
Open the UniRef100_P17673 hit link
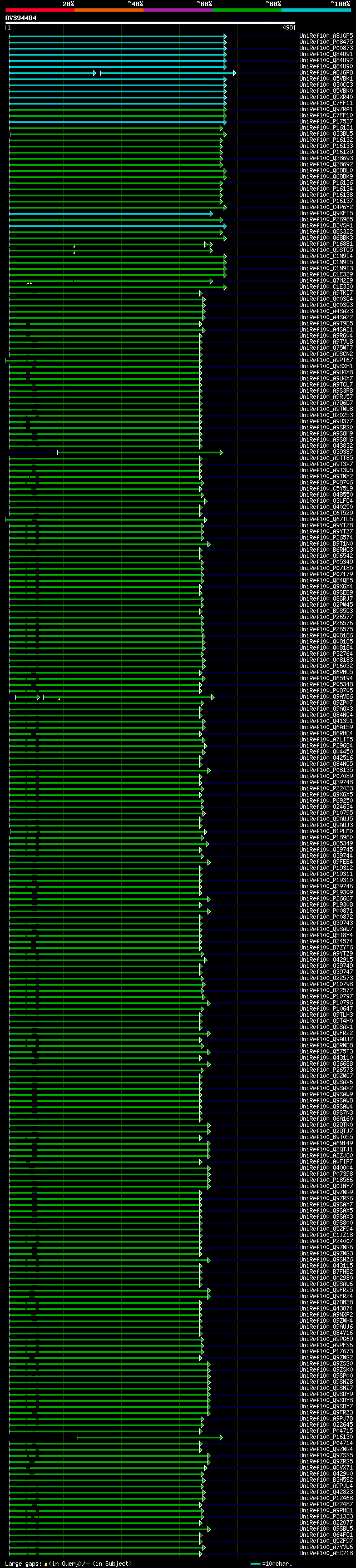pos(326,1351)
